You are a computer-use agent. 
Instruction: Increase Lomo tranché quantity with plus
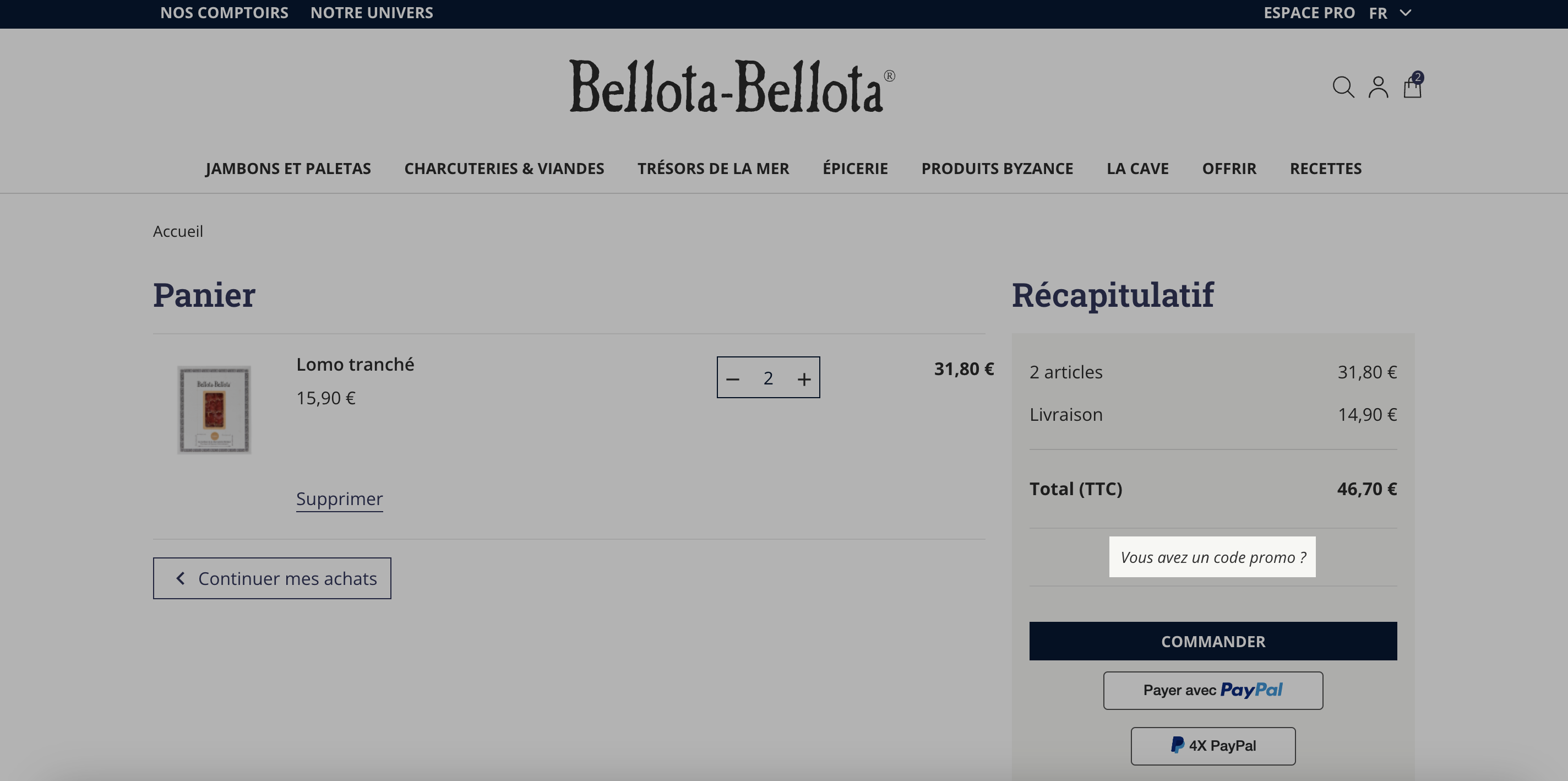(804, 378)
